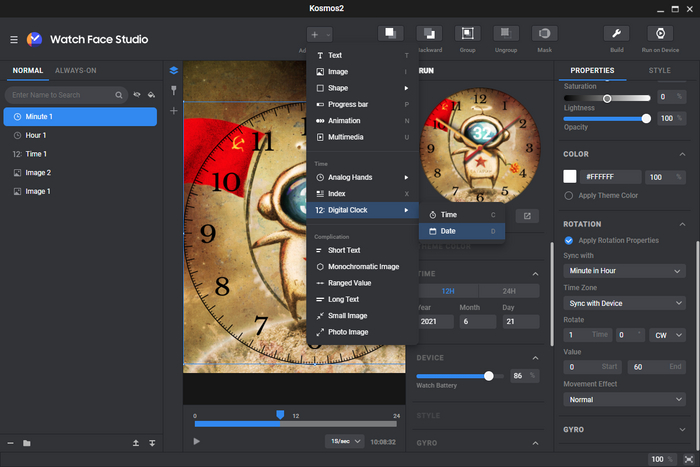The image size is (700, 467).
Task: Select the layers panel icon
Action: 173,71
